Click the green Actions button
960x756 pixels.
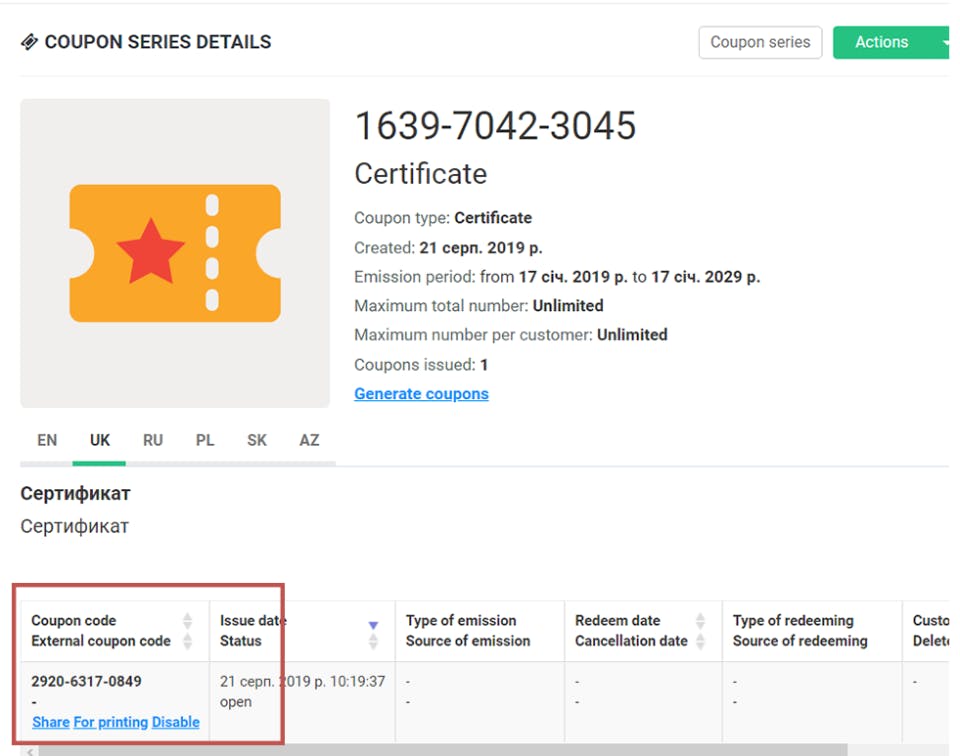tap(881, 42)
